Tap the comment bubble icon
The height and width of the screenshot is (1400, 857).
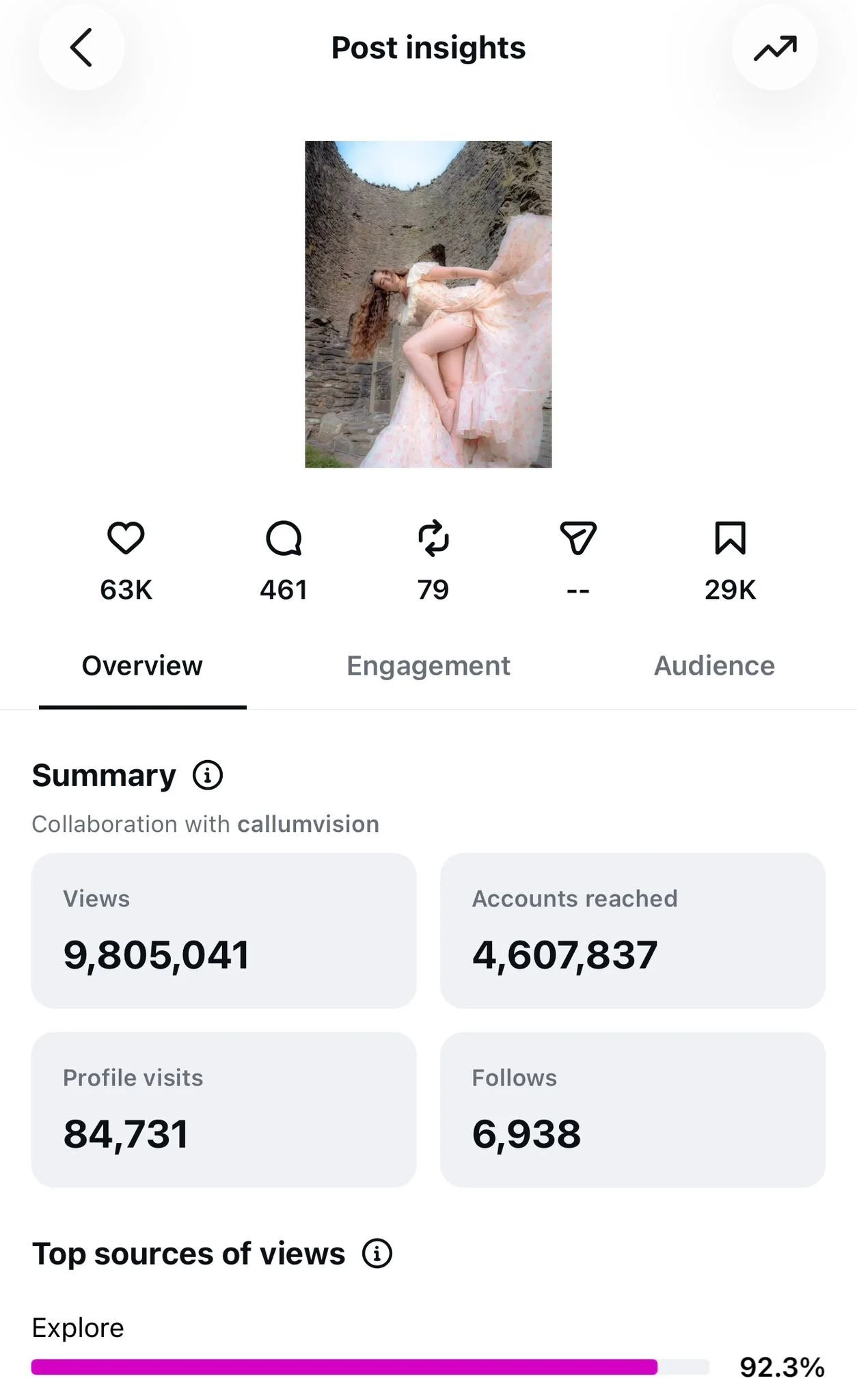(x=284, y=538)
